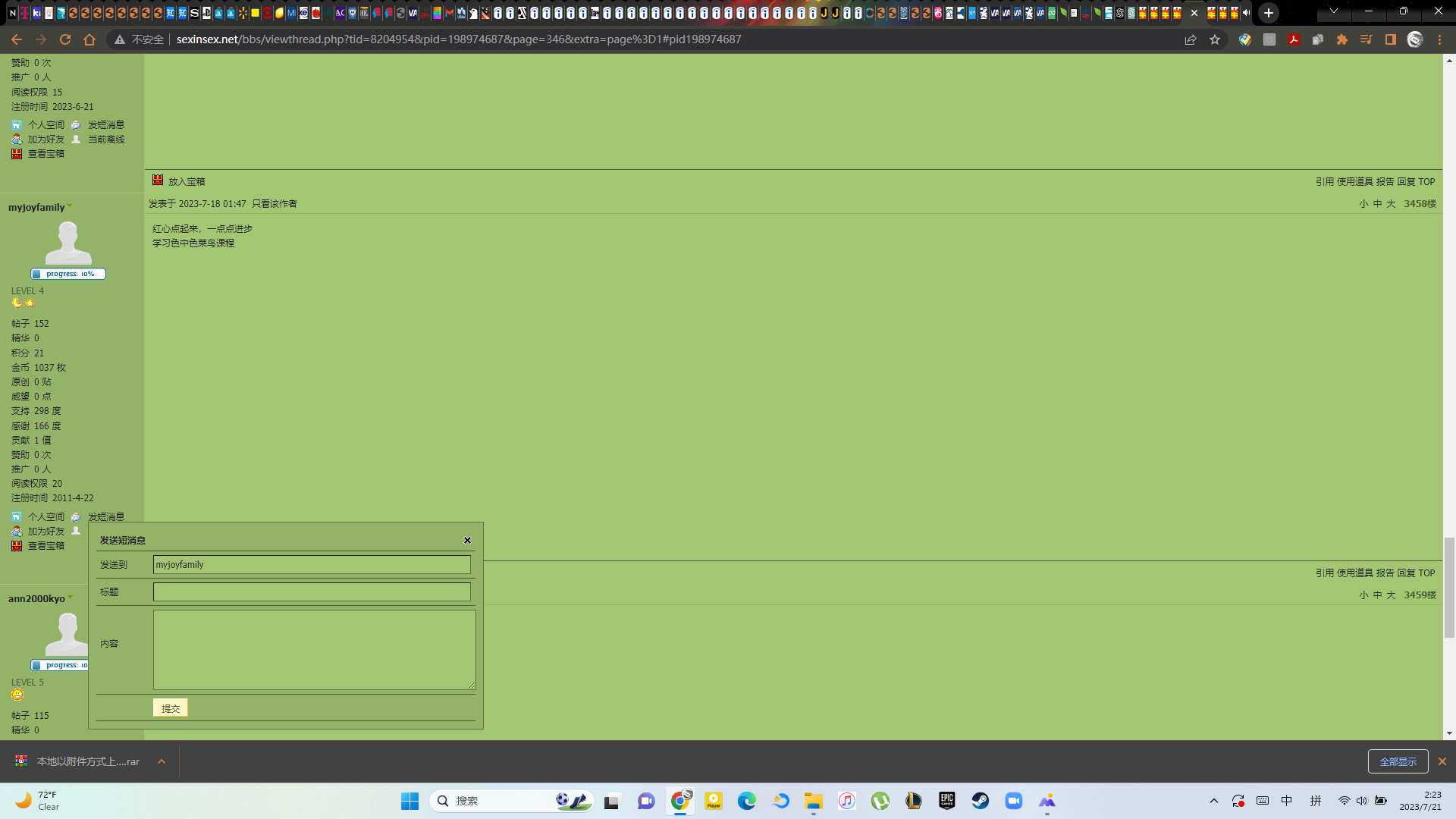Open the Chrome profile avatar
Screen dimensions: 1456x819
pyautogui.click(x=1415, y=39)
